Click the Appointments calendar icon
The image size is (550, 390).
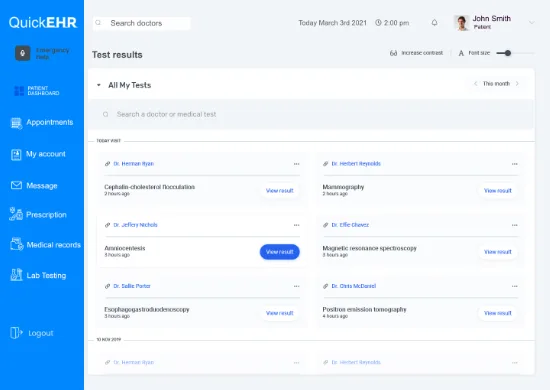coord(16,123)
